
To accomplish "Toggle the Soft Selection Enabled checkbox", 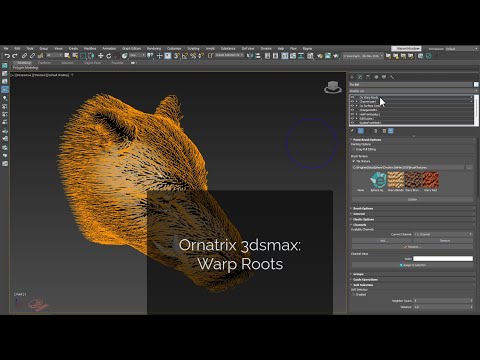I will point(354,295).
